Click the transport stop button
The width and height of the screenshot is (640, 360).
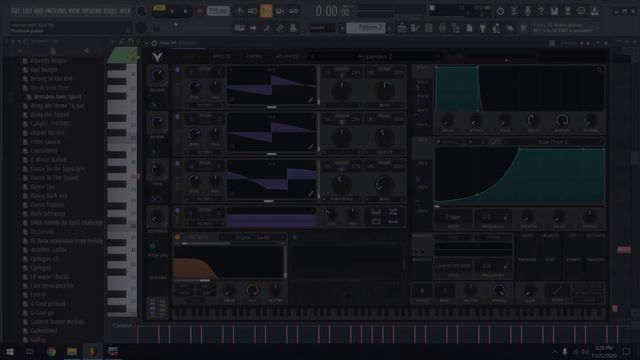[x=185, y=12]
